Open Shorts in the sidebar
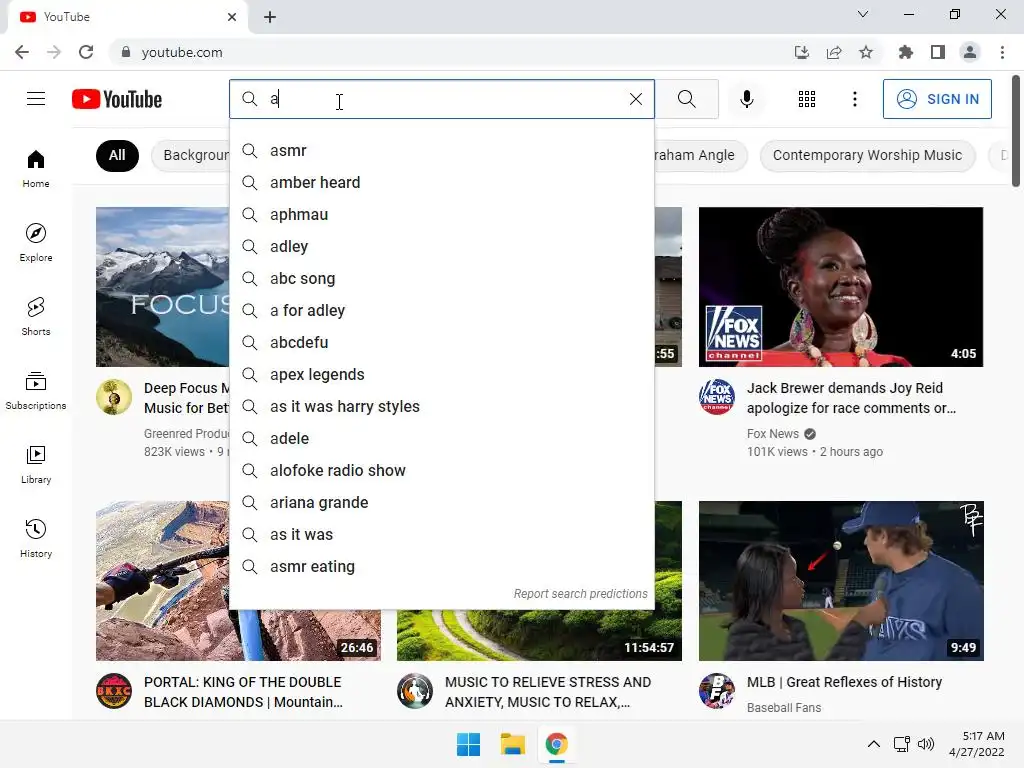This screenshot has width=1024, height=768. coord(36,316)
